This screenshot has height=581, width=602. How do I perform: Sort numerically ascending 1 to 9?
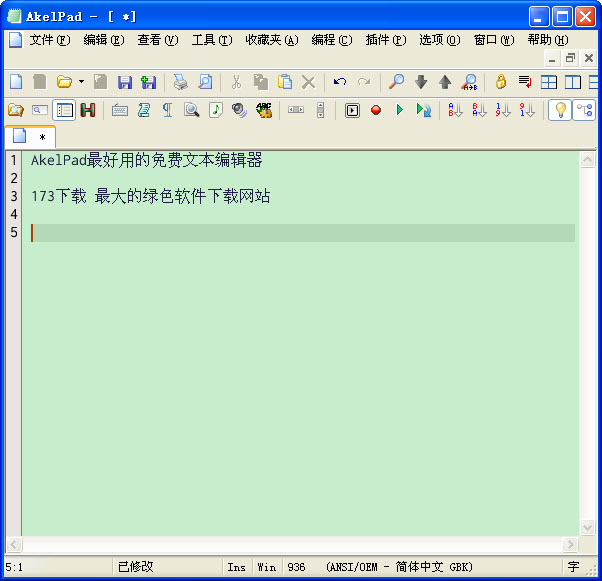(503, 111)
